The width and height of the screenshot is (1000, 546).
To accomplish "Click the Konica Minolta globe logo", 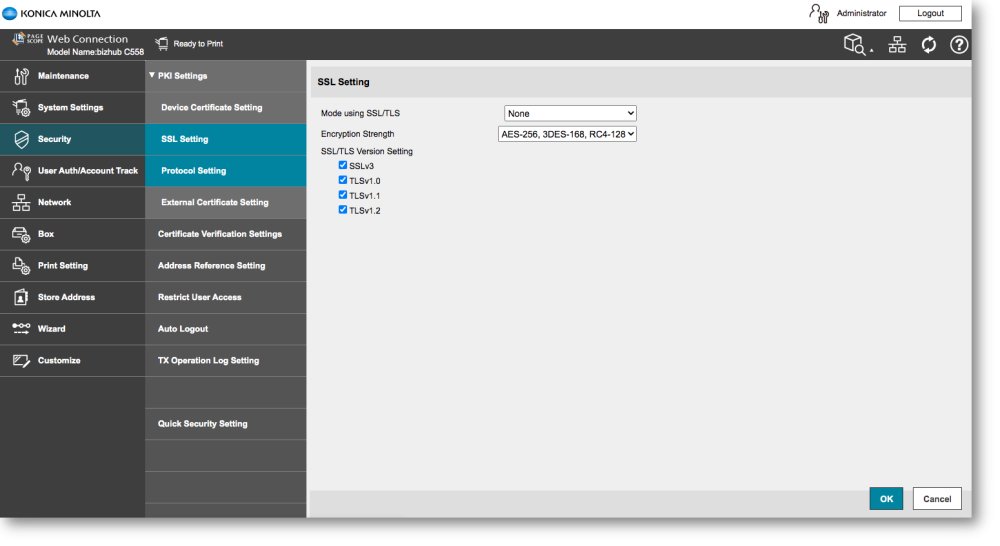I will 9,13.
